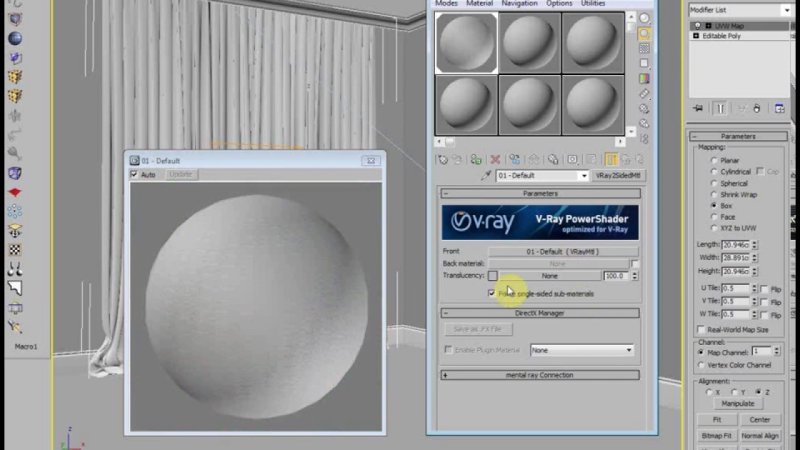Screen dimensions: 800x450
Task: Open Modes menu in Material Editor
Action: pyautogui.click(x=446, y=4)
